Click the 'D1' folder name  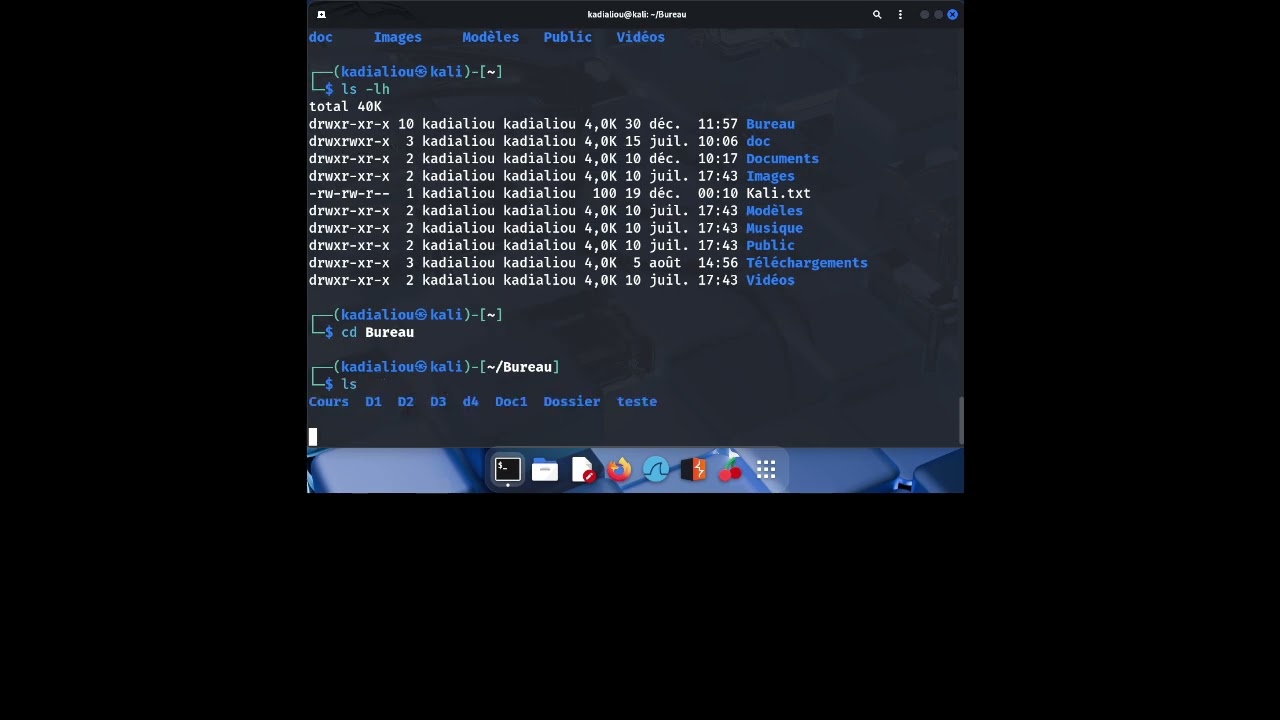click(373, 402)
